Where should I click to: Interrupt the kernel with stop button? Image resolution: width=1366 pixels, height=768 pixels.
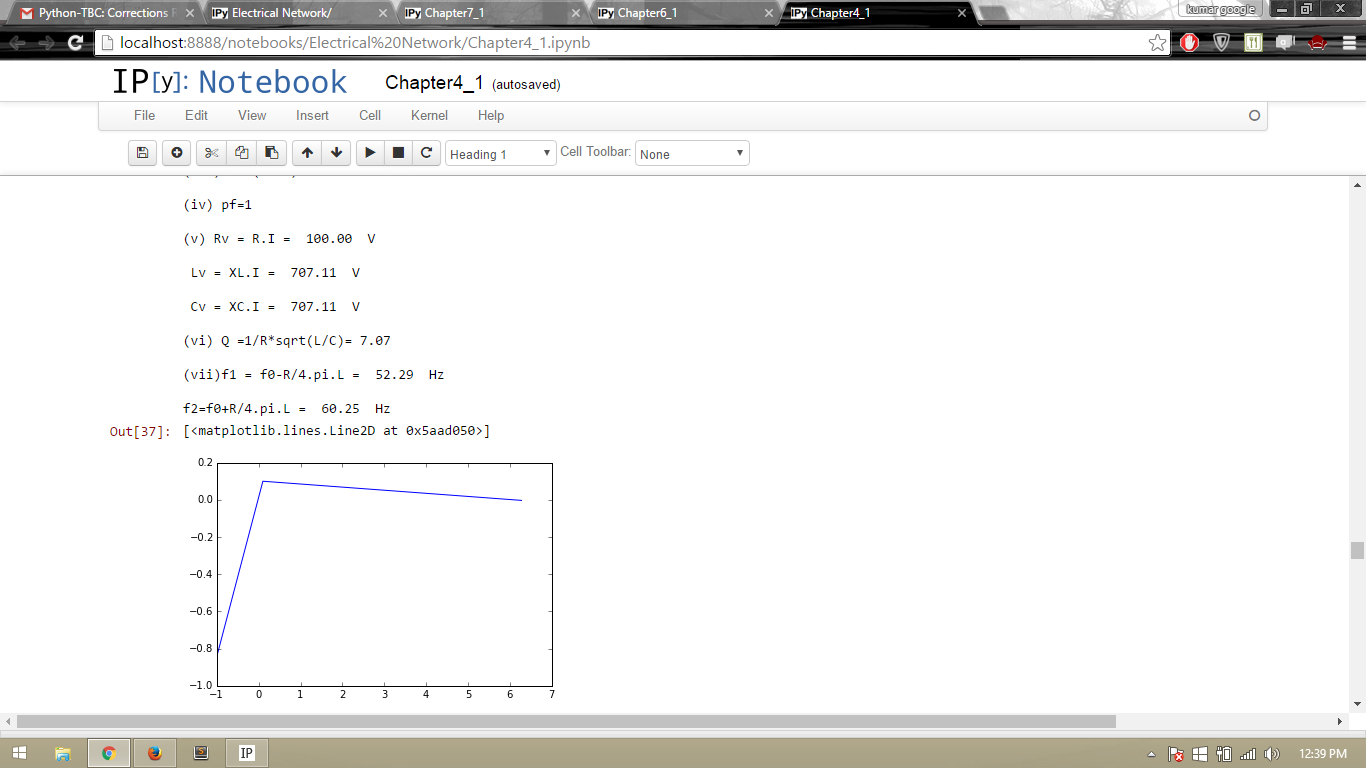[x=398, y=153]
